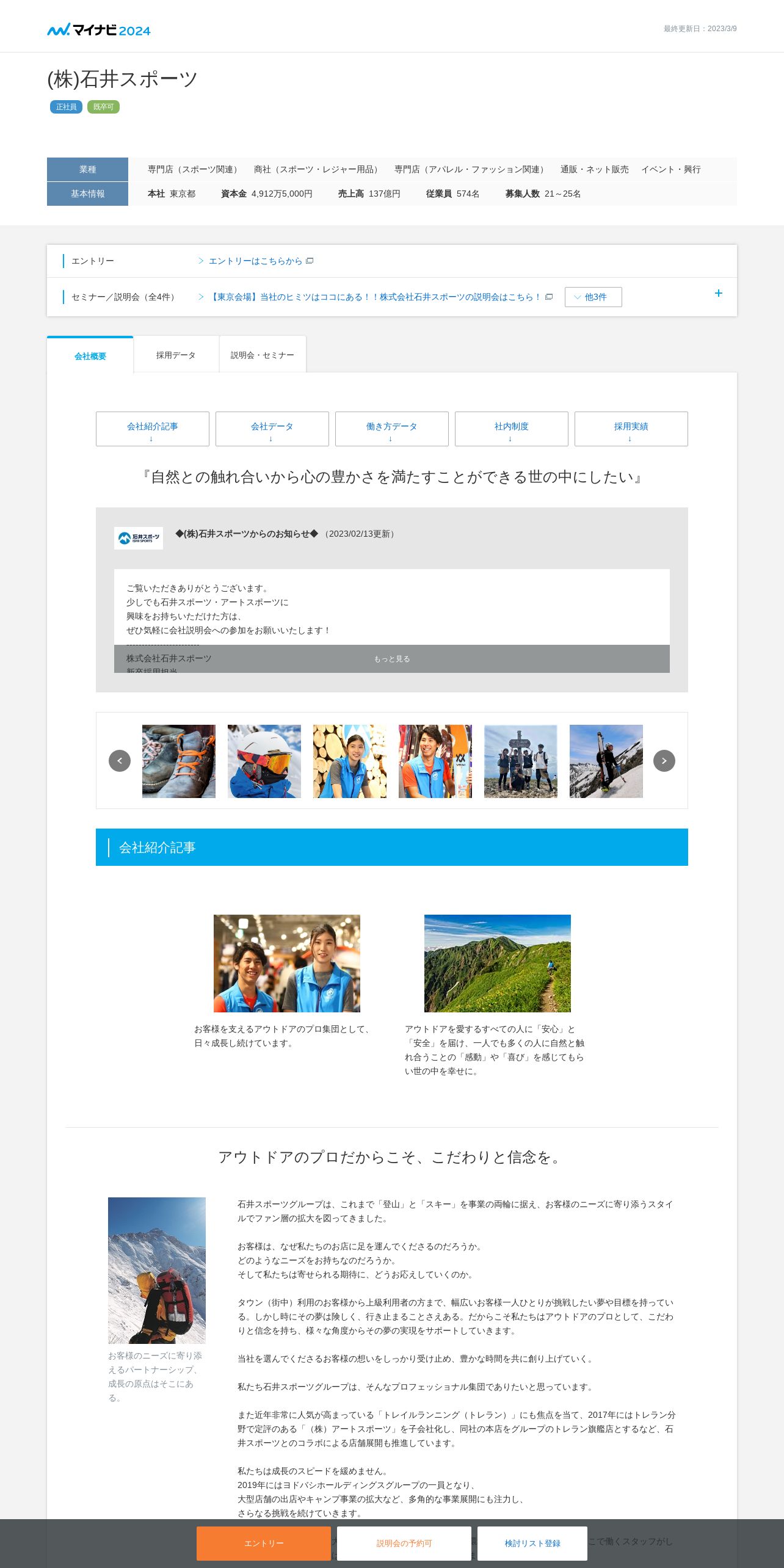Screen dimensions: 784x1568
Task: Open the ski helmet goggles thumbnail
Action: [x=264, y=761]
